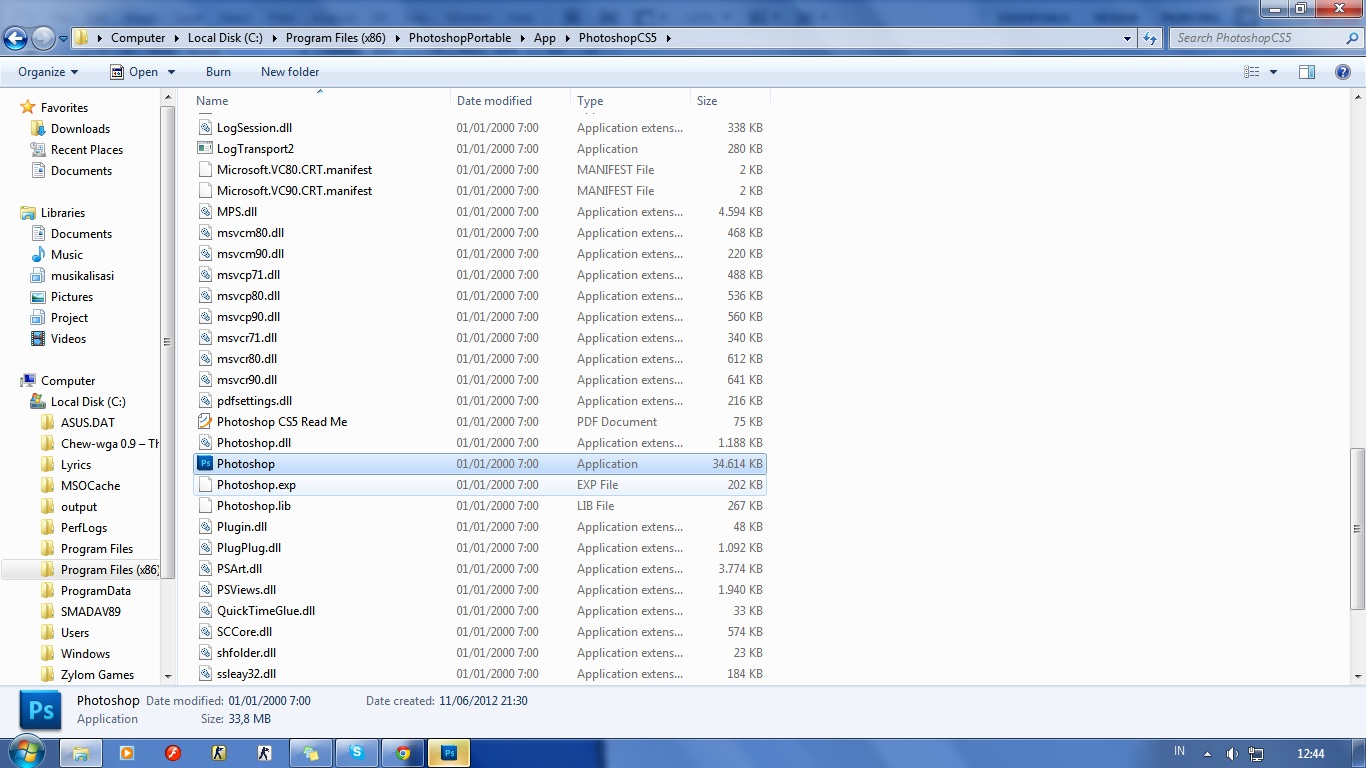Click the Local Disk (C:) drive icon
Screen dimensions: 1366x768
click(38, 401)
